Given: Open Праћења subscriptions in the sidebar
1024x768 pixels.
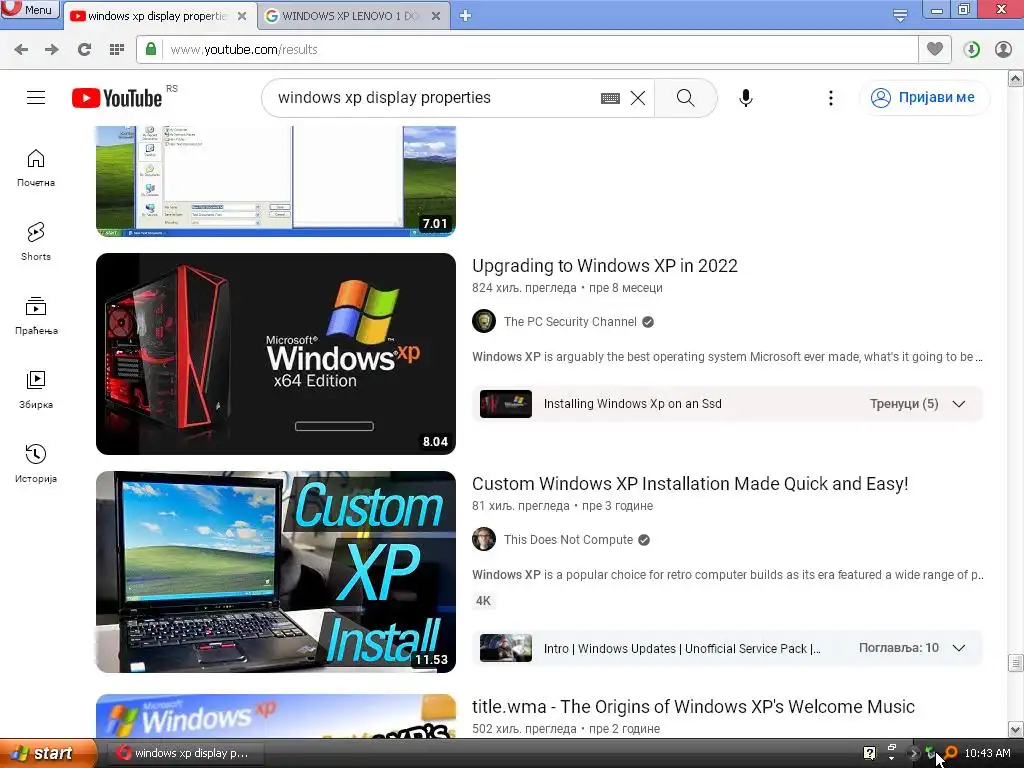Looking at the screenshot, I should [36, 316].
